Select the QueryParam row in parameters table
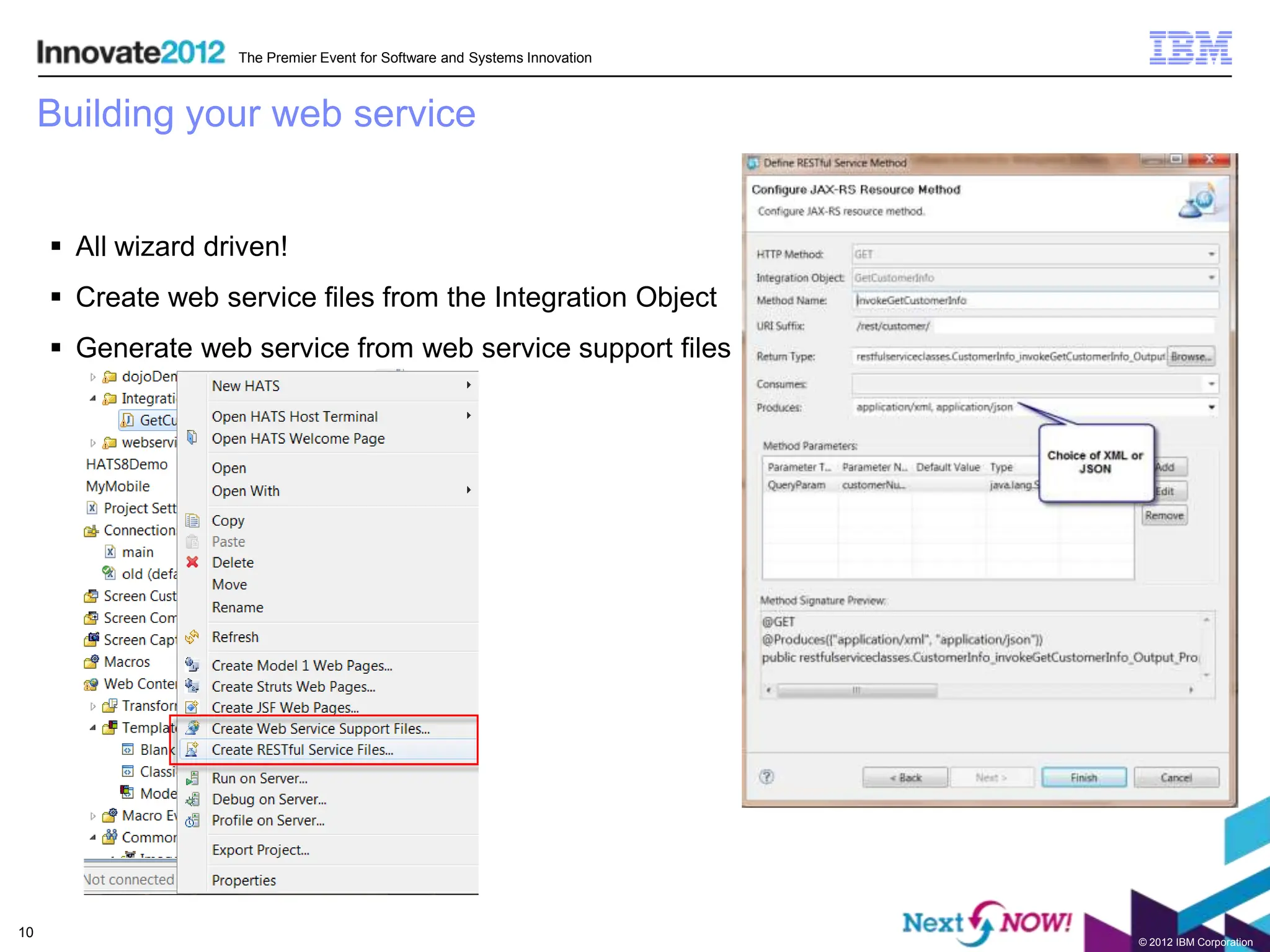Image resolution: width=1270 pixels, height=952 pixels. 948,485
